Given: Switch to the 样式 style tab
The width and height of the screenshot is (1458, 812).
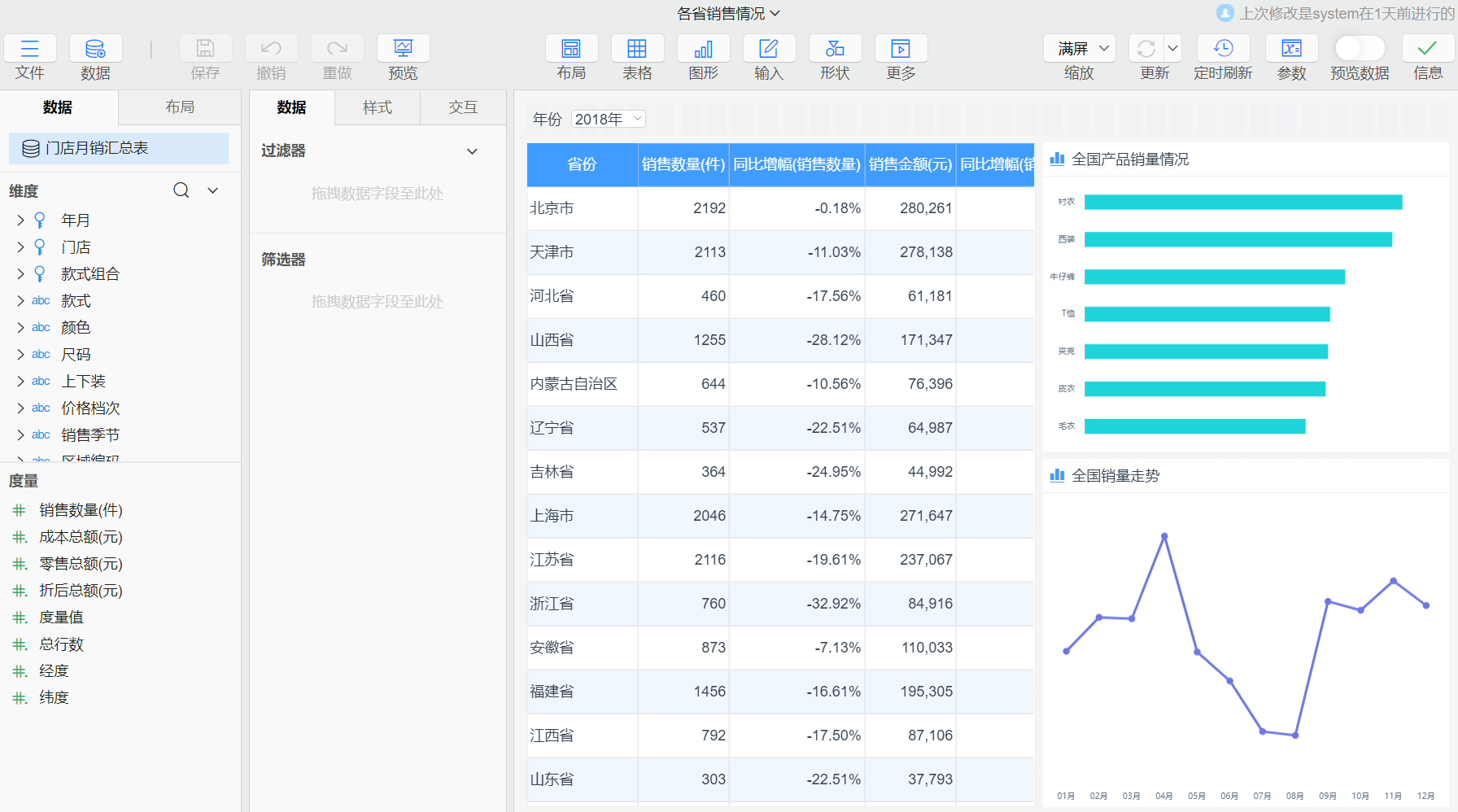Looking at the screenshot, I should coord(376,107).
